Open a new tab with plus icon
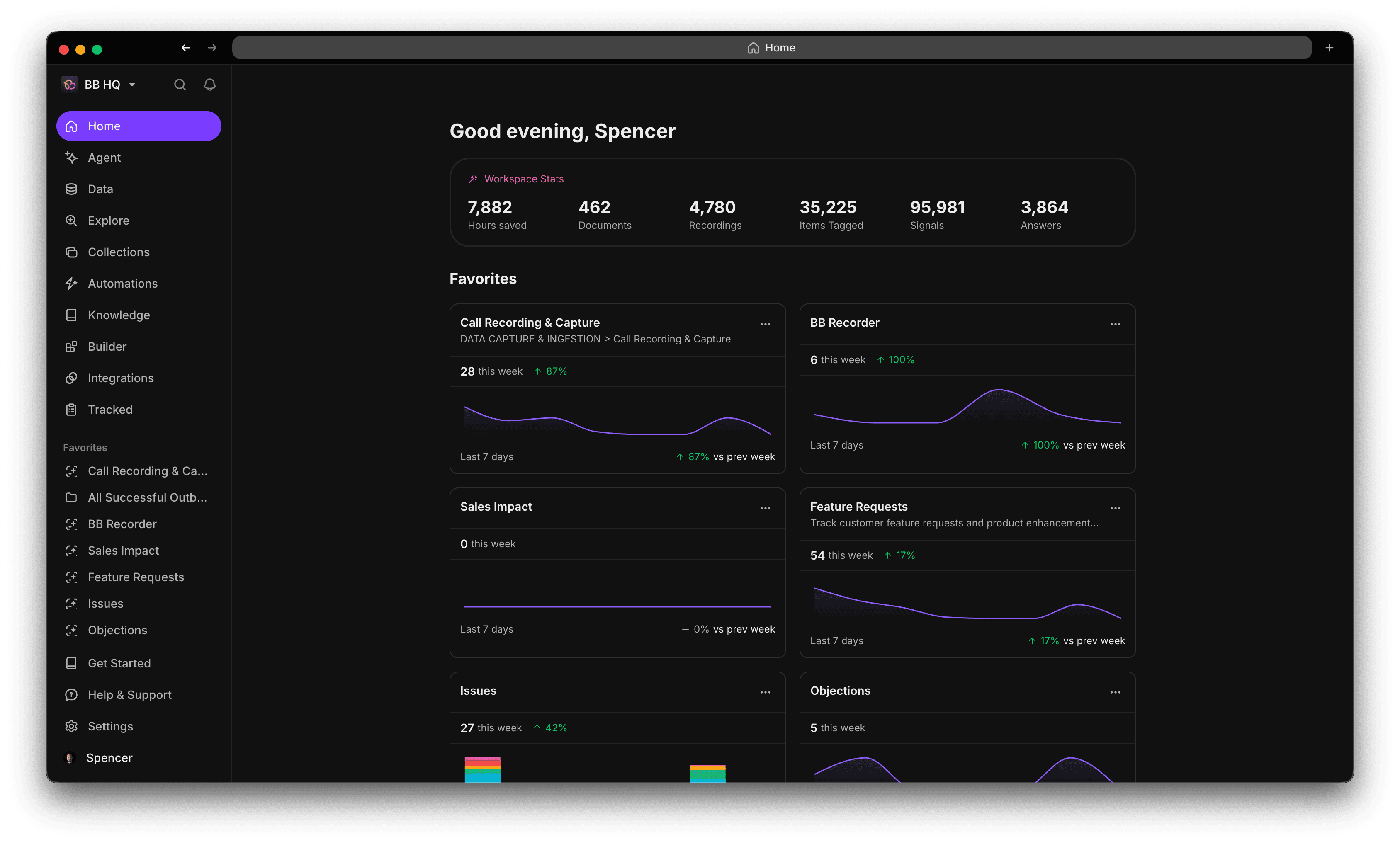1400x844 pixels. click(1329, 48)
